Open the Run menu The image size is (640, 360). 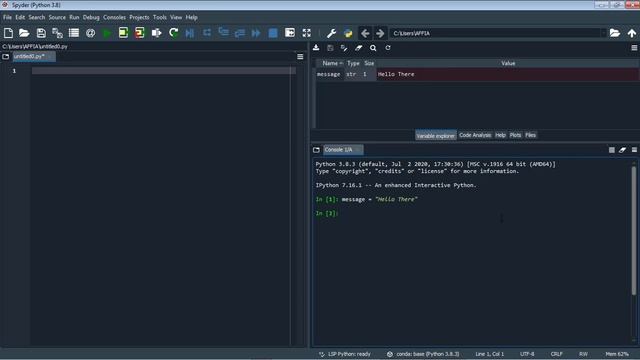tap(74, 18)
